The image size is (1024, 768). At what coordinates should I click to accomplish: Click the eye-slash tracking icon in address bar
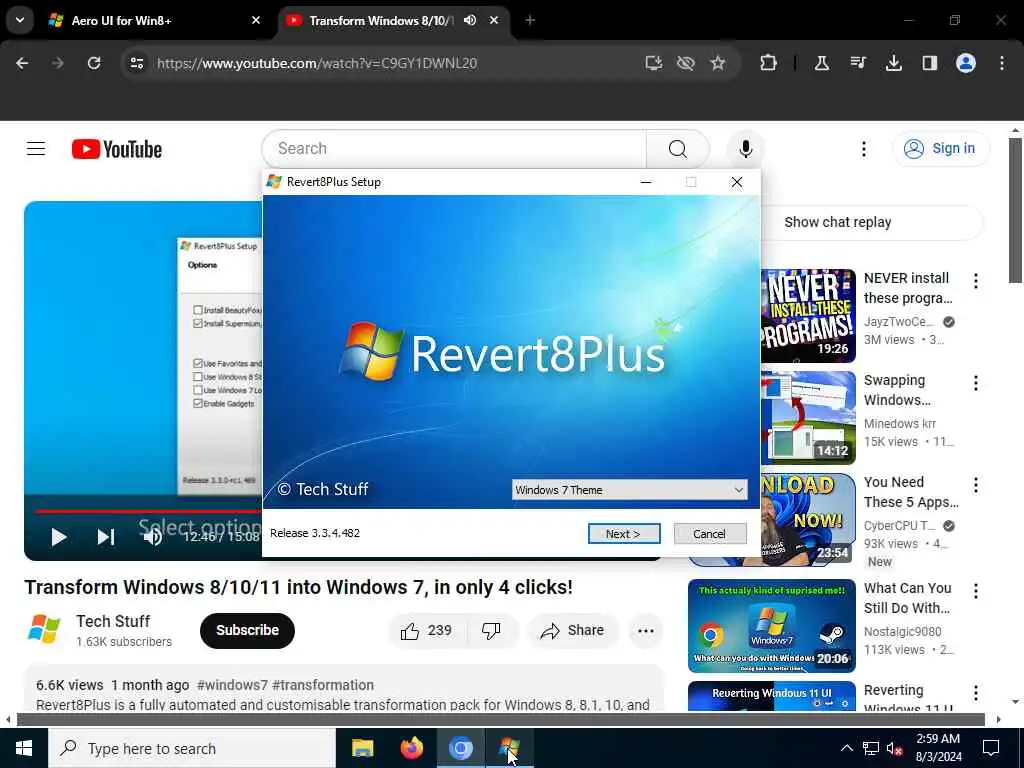[685, 63]
